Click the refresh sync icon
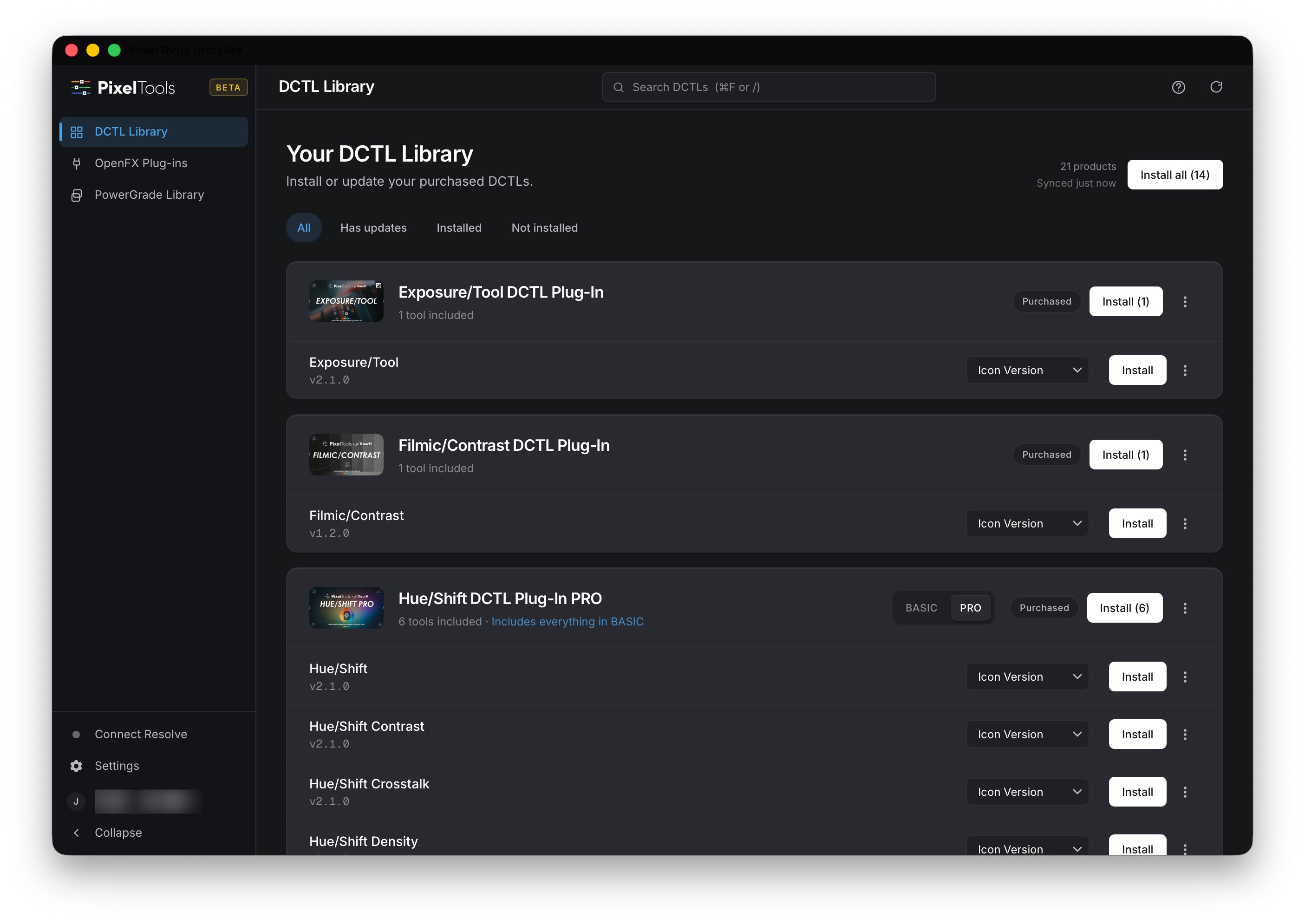Image resolution: width=1305 pixels, height=924 pixels. pyautogui.click(x=1216, y=87)
